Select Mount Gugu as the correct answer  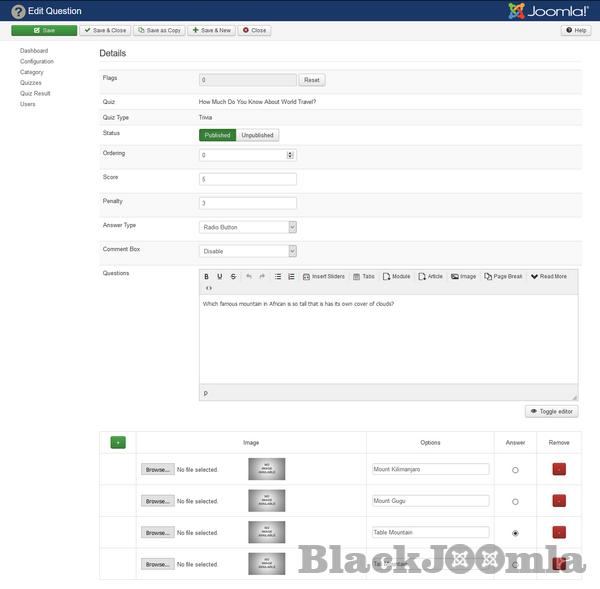[515, 501]
